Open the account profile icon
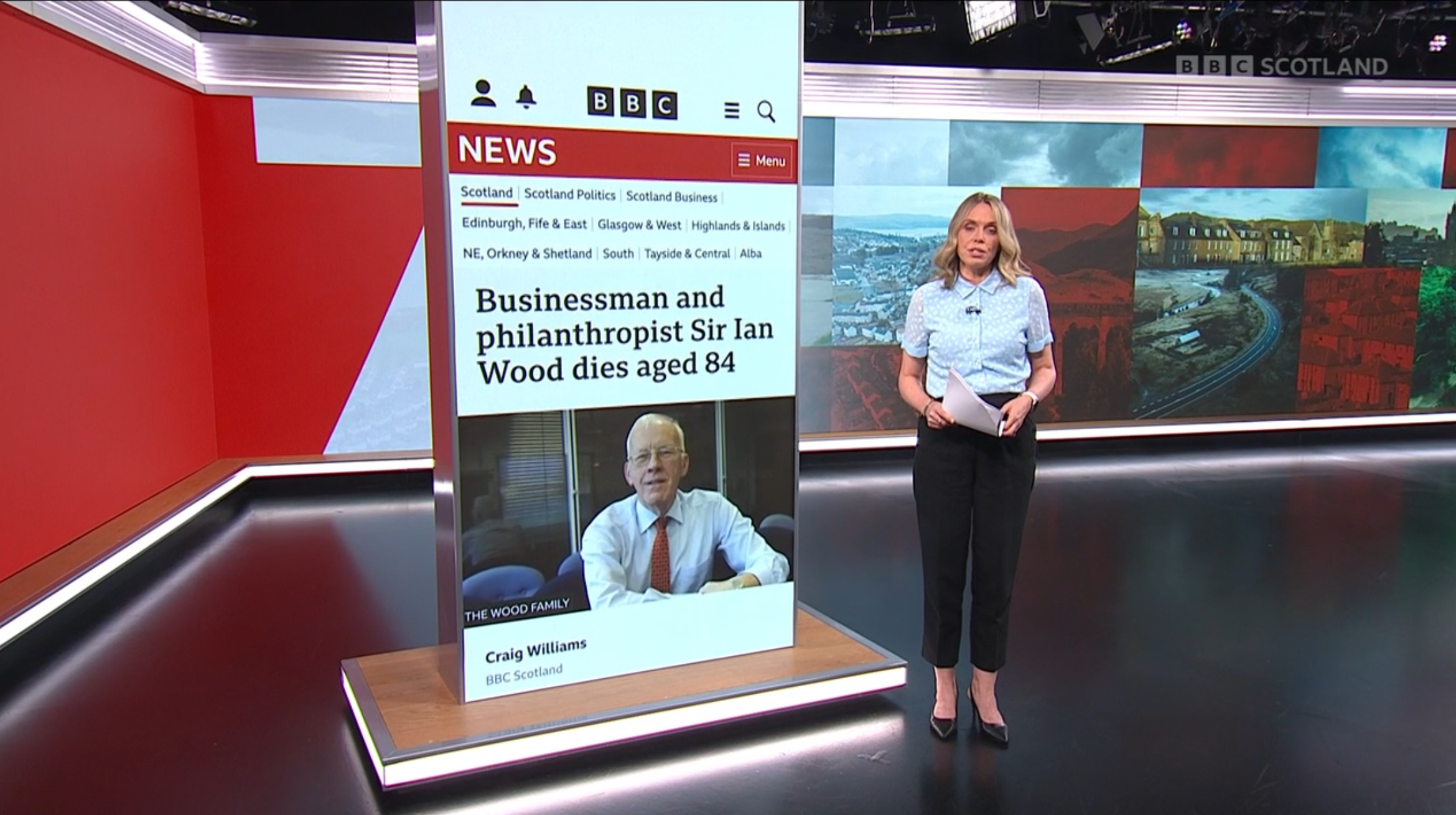 pos(483,93)
